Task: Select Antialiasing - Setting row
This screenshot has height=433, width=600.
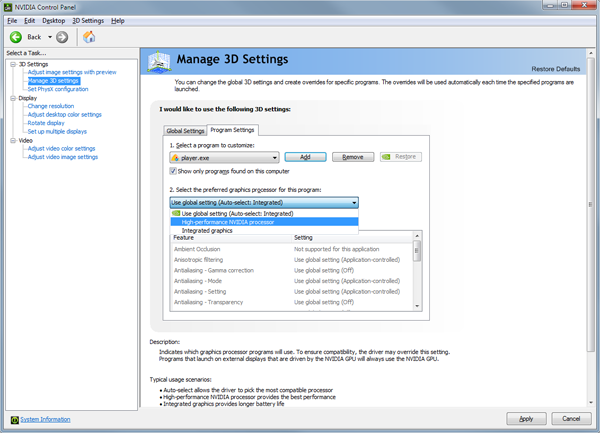Action: click(x=292, y=291)
